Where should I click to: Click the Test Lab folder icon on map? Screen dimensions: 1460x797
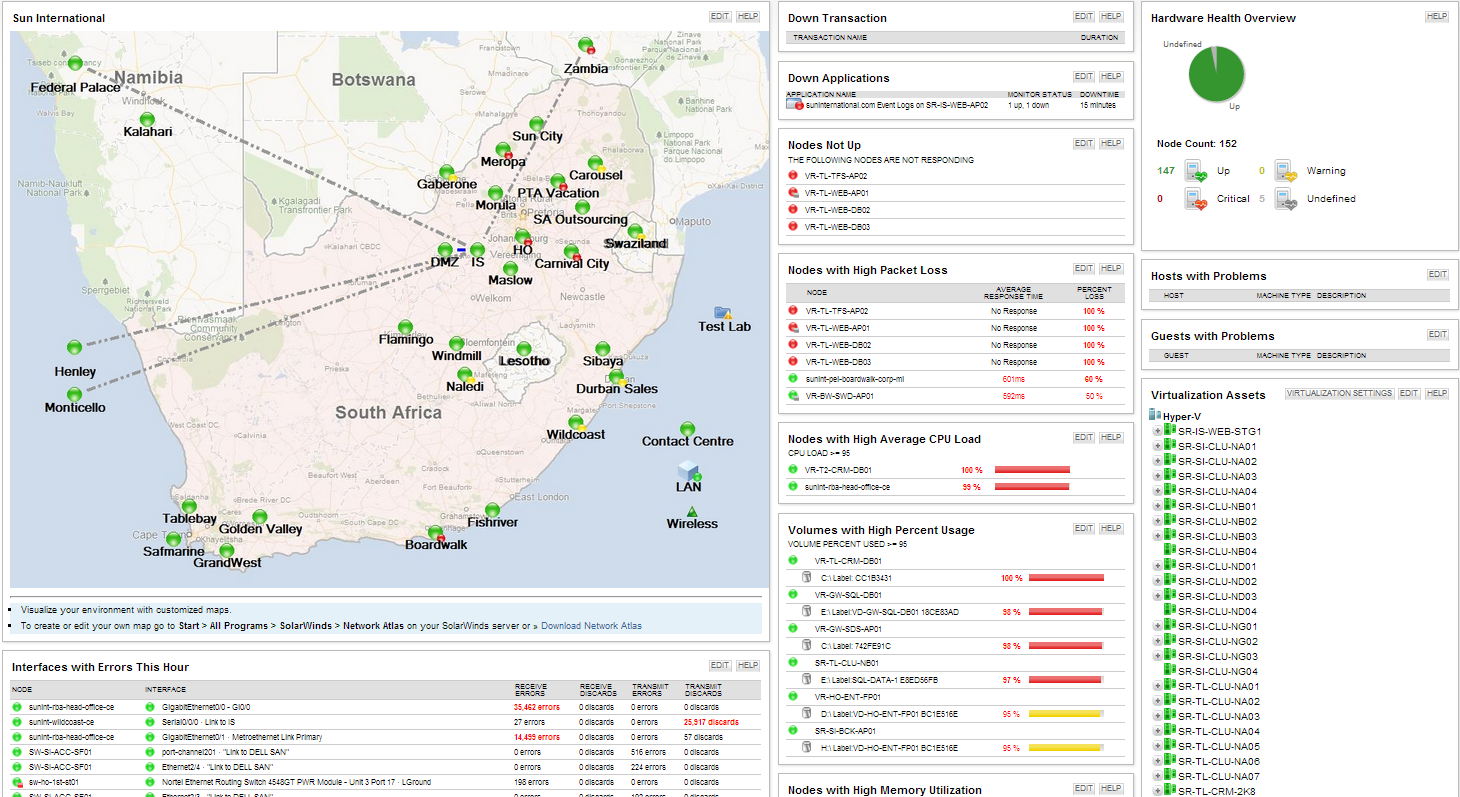coord(722,313)
